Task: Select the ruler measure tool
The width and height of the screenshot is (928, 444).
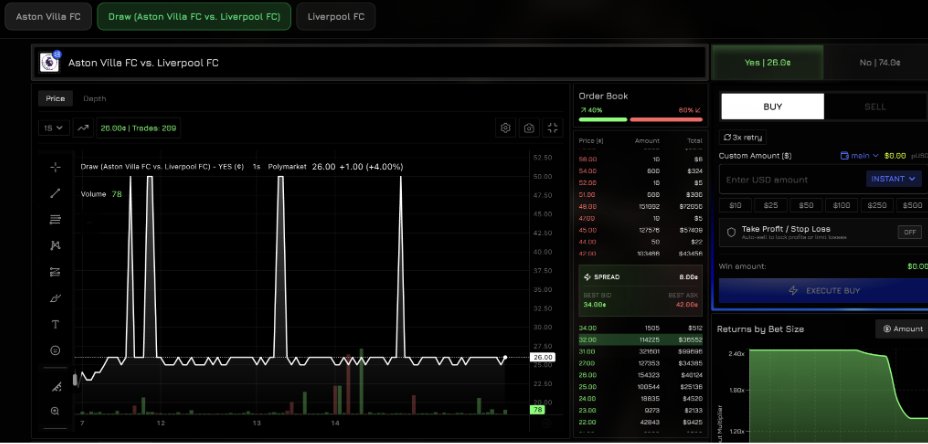Action: tap(56, 387)
